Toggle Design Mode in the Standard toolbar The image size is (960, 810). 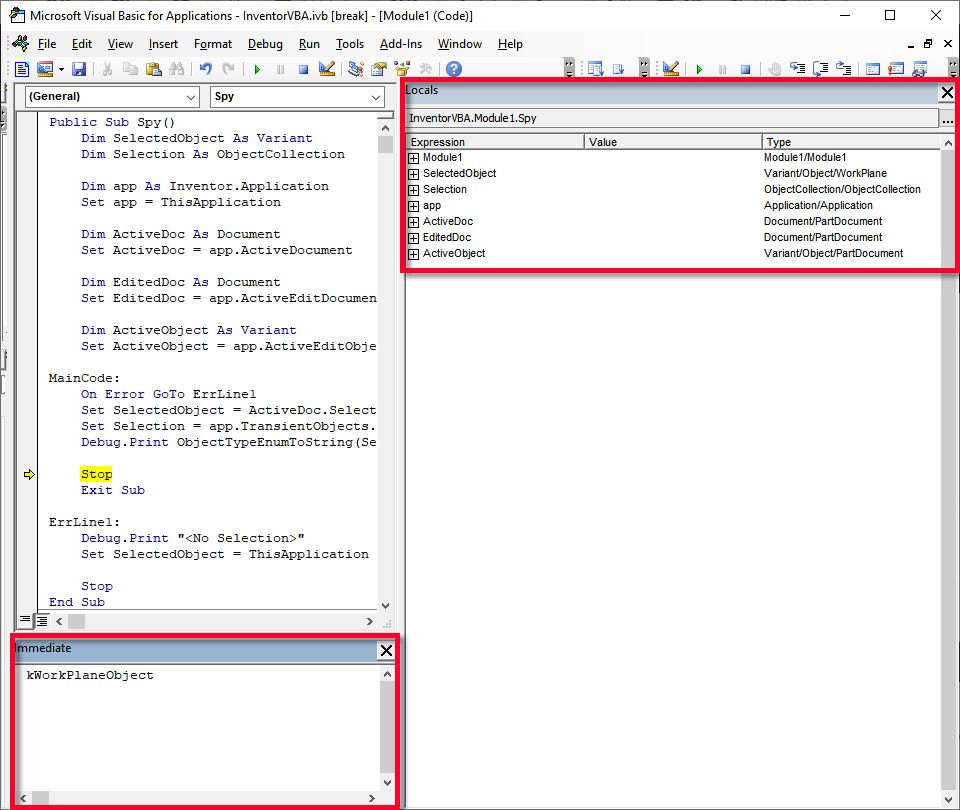[x=326, y=69]
